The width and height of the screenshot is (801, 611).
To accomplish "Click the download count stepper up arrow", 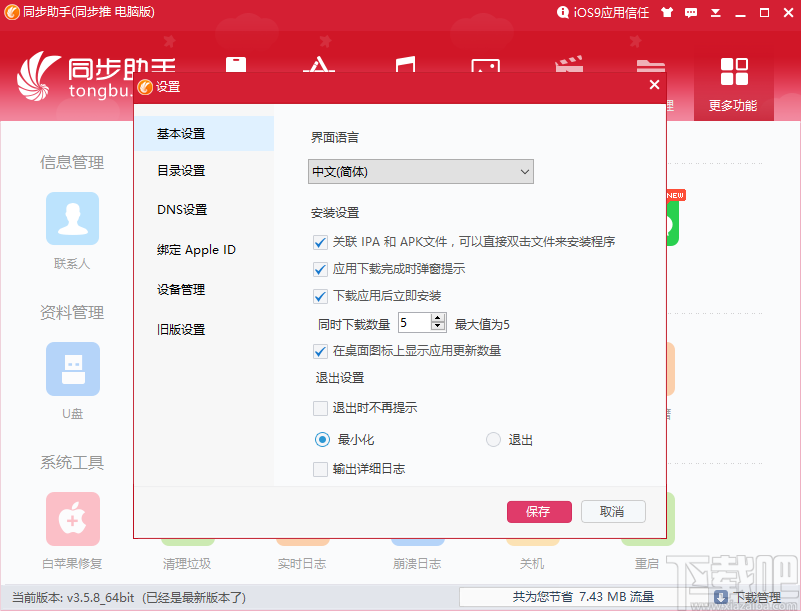I will [437, 317].
